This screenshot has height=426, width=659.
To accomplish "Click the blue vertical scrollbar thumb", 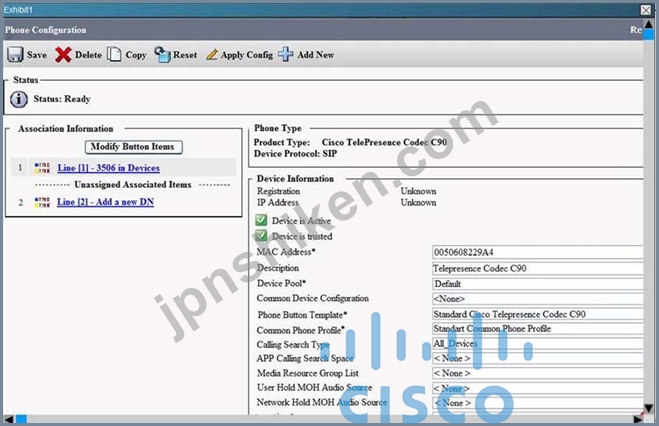I will pos(649,34).
